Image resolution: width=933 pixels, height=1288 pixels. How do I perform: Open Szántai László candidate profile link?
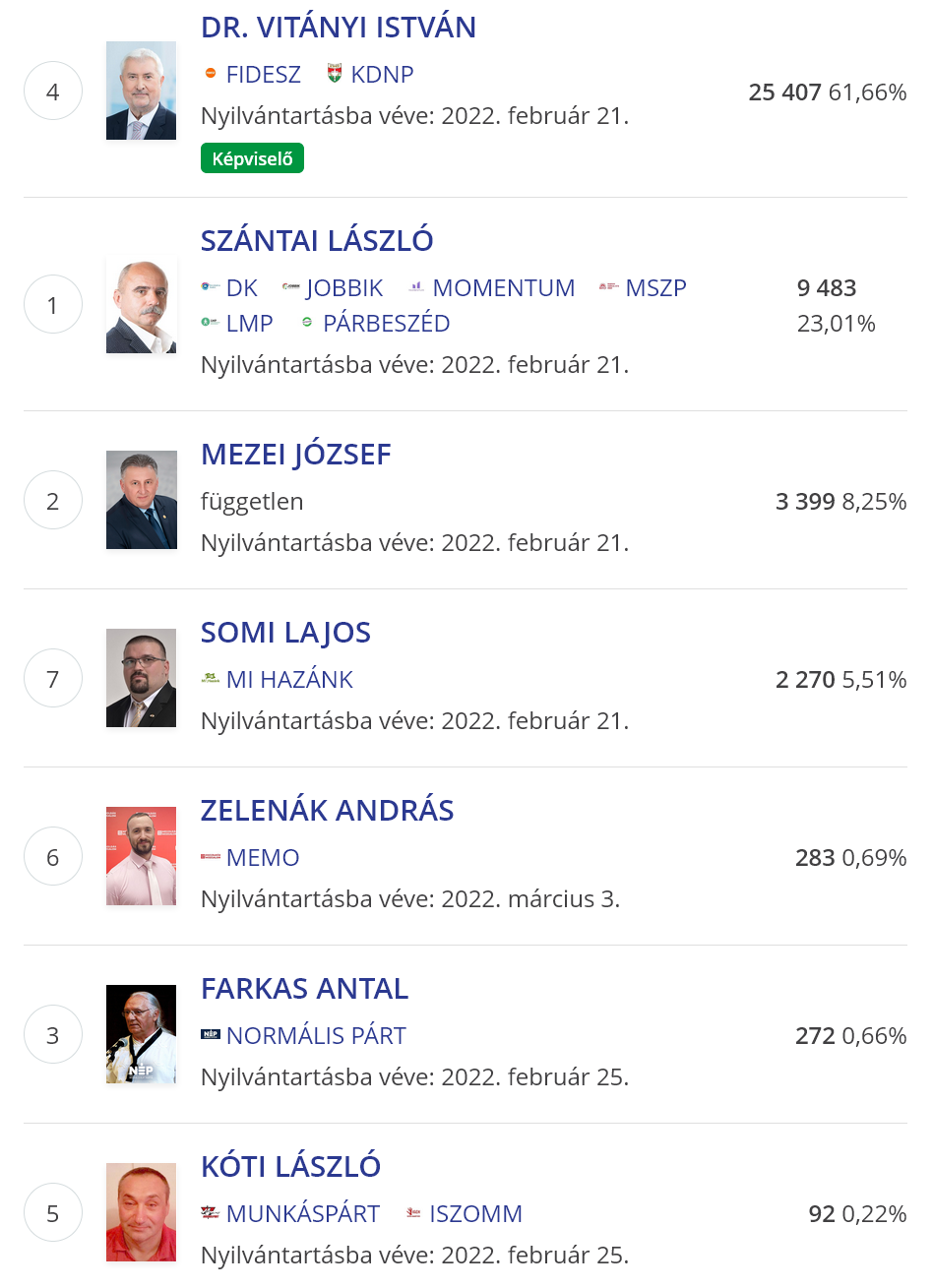pos(317,241)
